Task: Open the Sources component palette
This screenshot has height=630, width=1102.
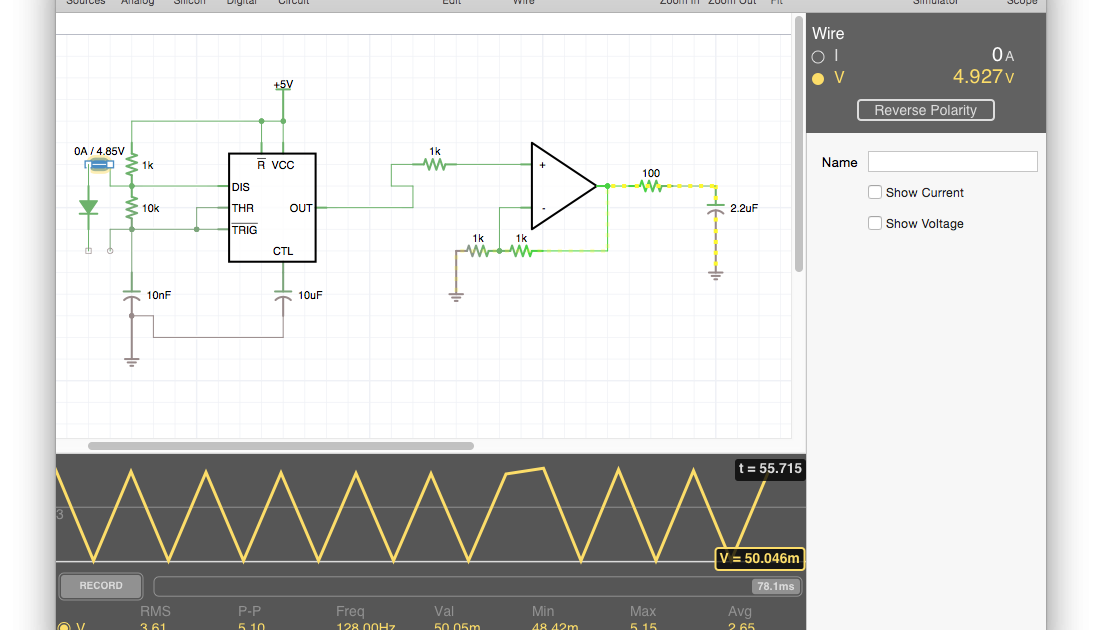Action: [x=85, y=3]
